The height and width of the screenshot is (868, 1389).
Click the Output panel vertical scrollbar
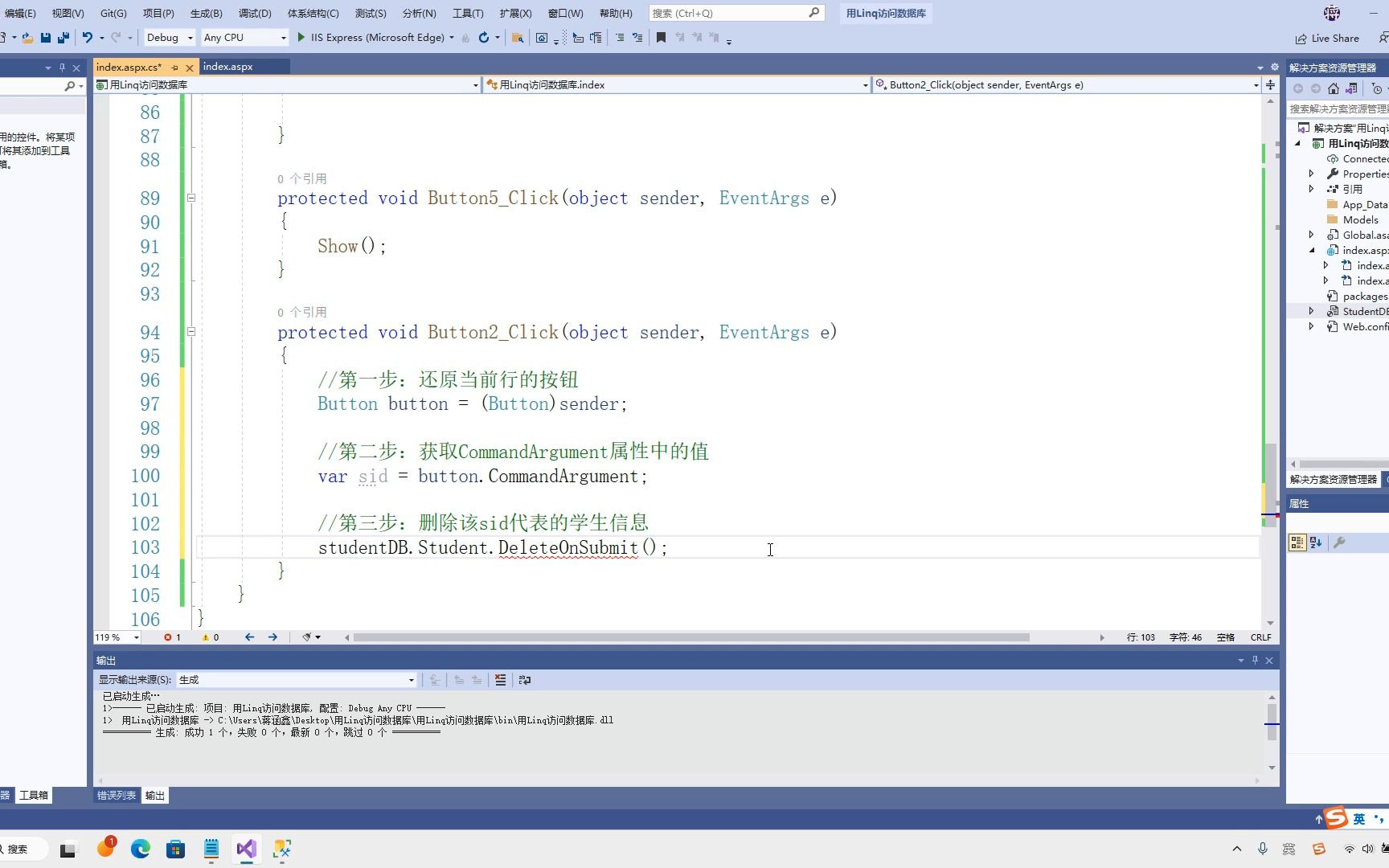coord(1272,732)
